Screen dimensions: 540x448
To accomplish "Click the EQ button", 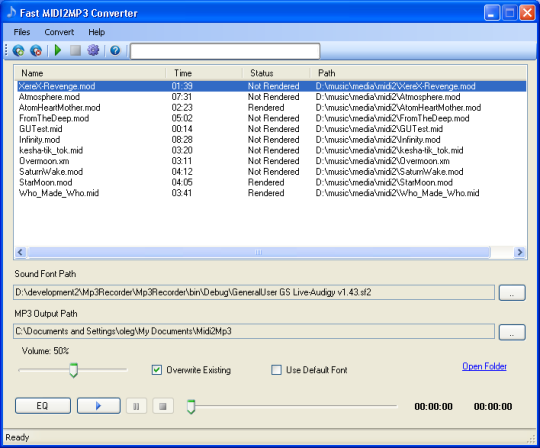I will pos(43,406).
